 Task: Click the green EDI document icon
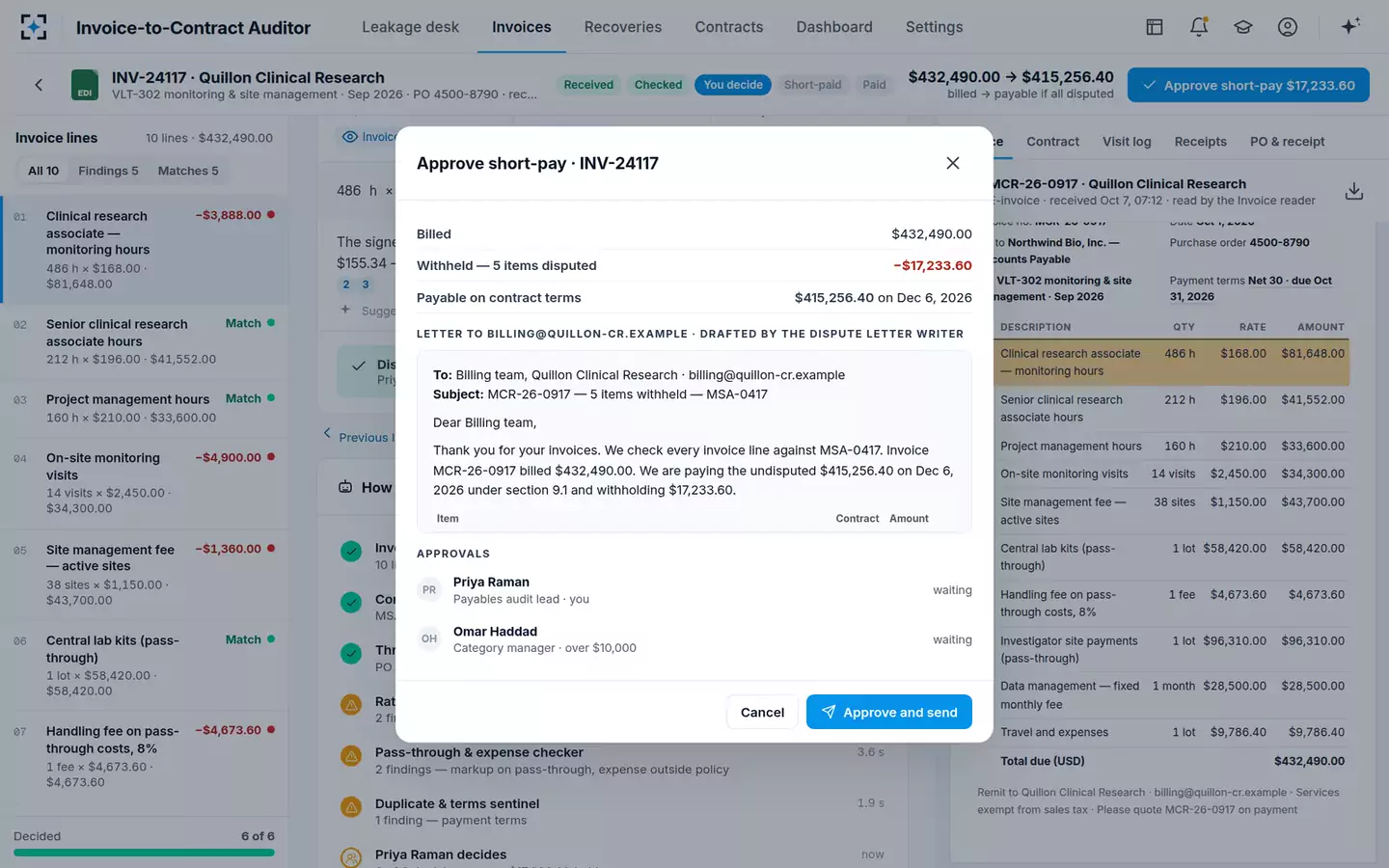coord(85,85)
